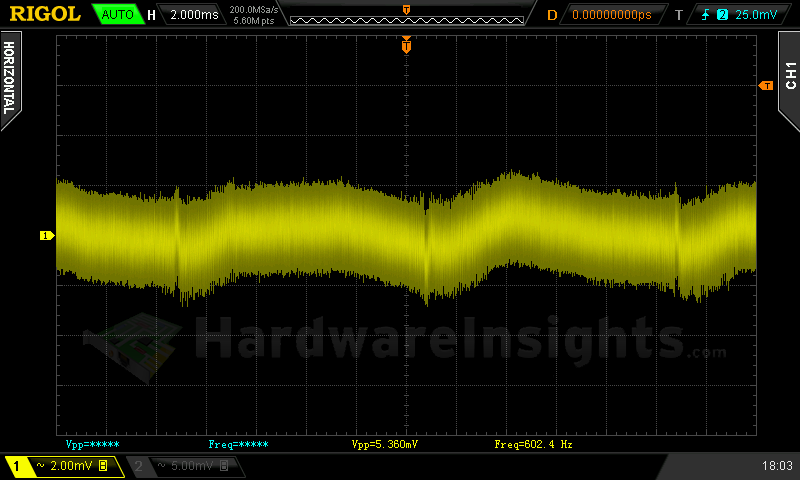Select the 25.0mV trigger level value

pos(755,15)
